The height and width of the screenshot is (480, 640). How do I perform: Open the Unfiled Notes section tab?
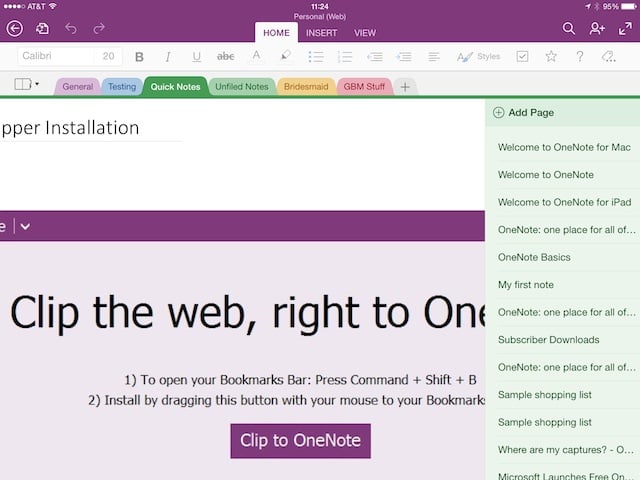(x=242, y=87)
